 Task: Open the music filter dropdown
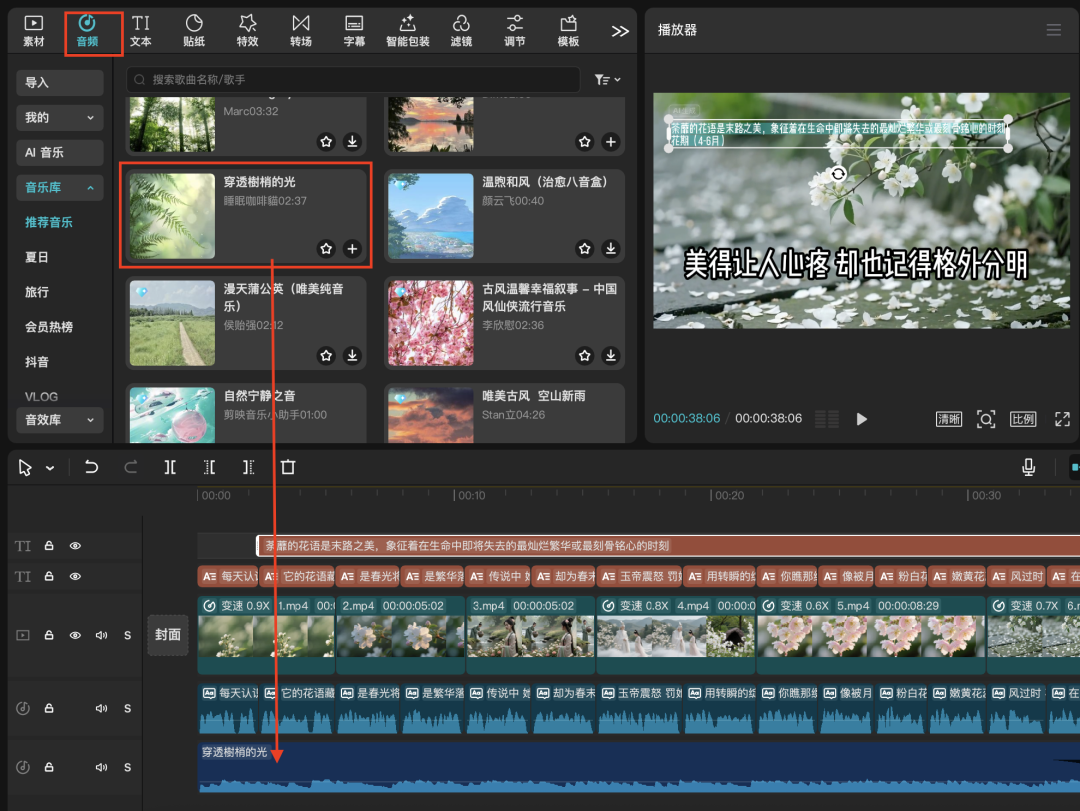pyautogui.click(x=607, y=80)
